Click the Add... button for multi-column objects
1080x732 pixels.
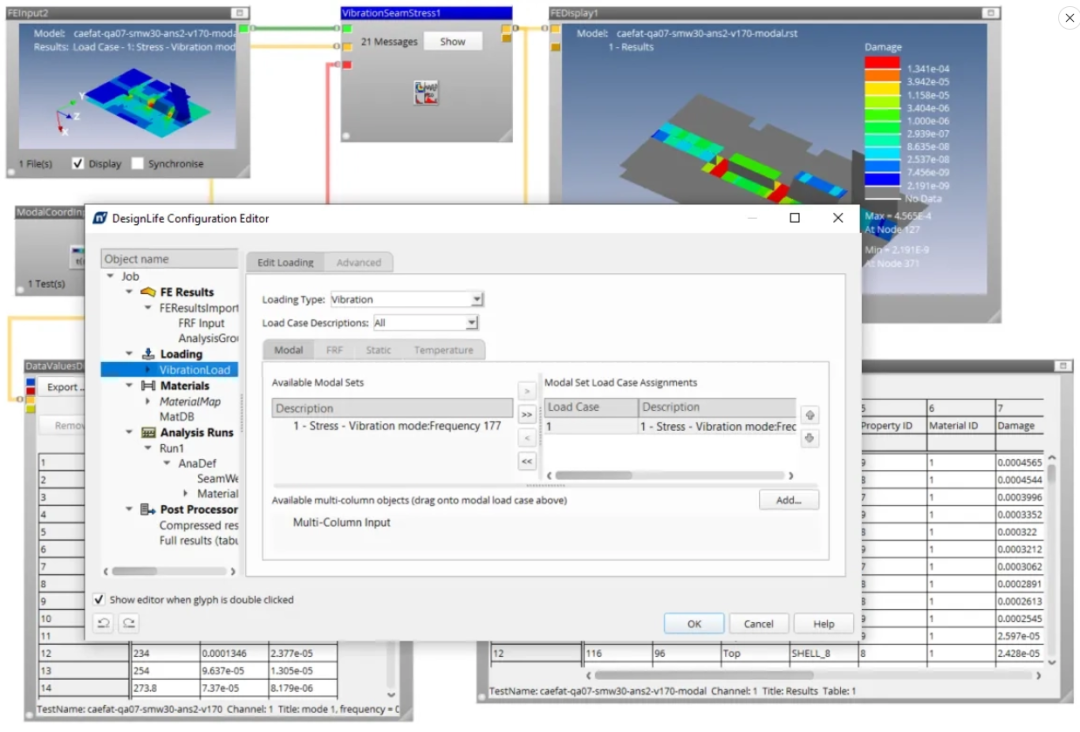point(789,500)
